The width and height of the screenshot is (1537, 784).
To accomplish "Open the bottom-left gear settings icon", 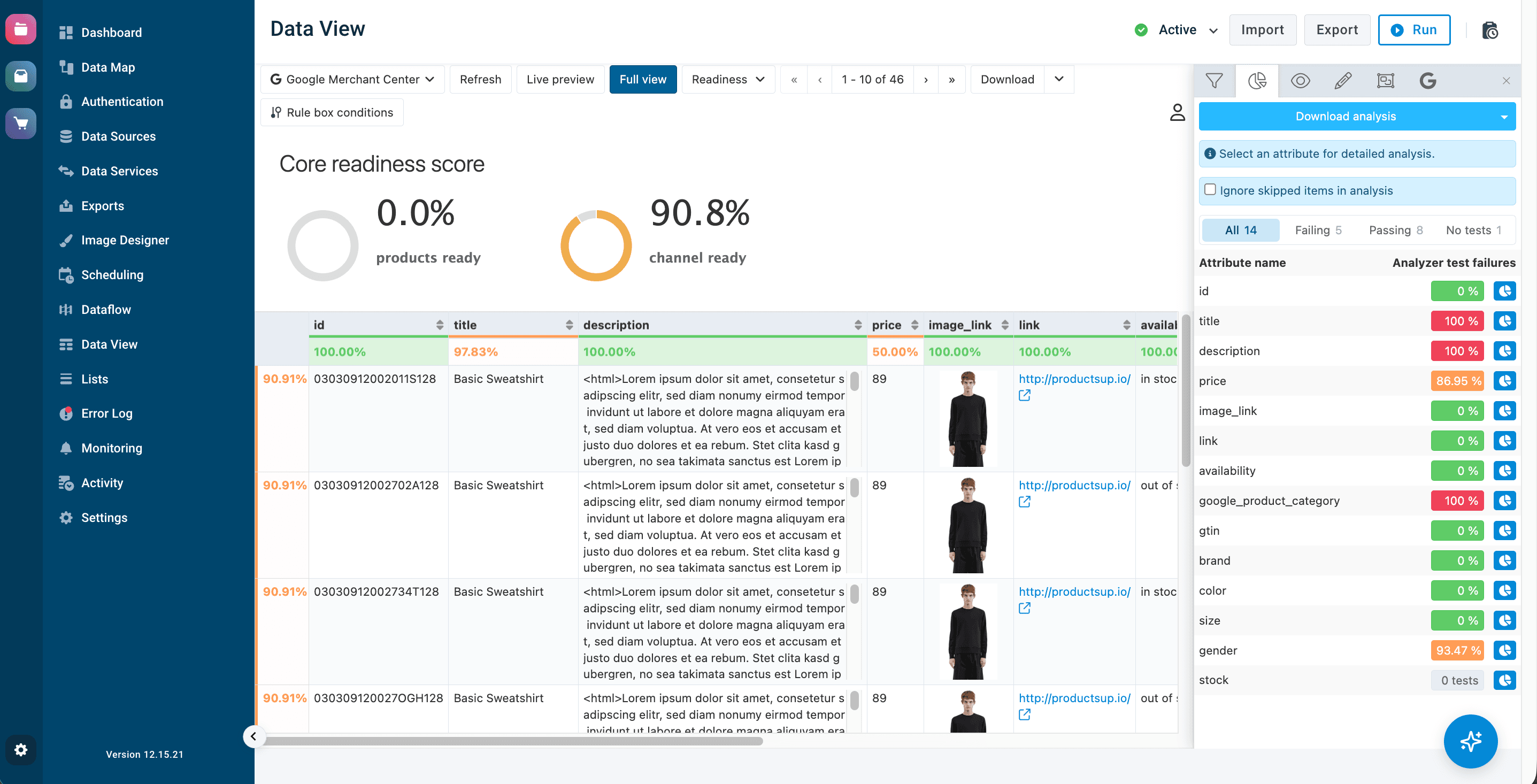I will [x=21, y=749].
